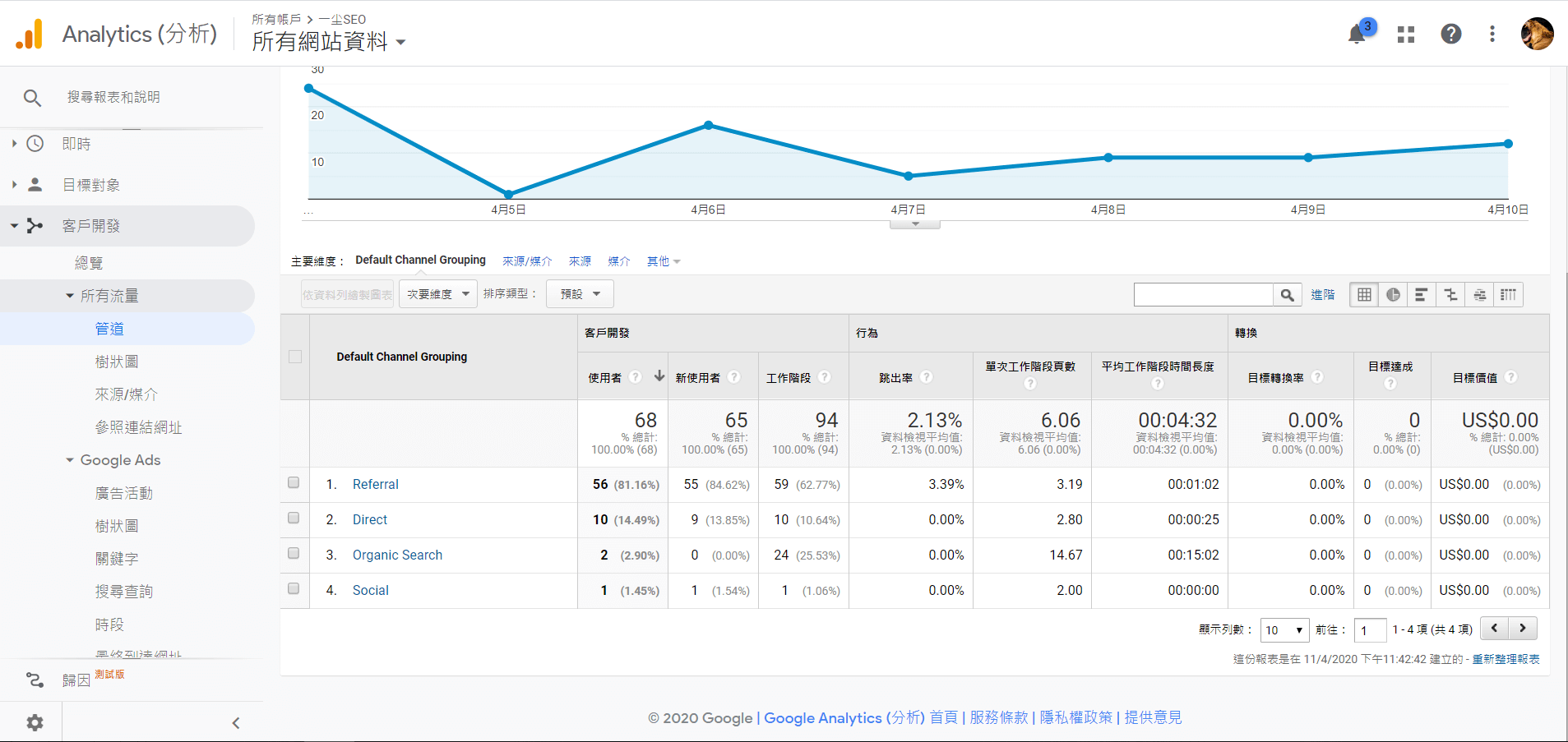
Task: Check the Referral row checkbox
Action: coord(294,483)
